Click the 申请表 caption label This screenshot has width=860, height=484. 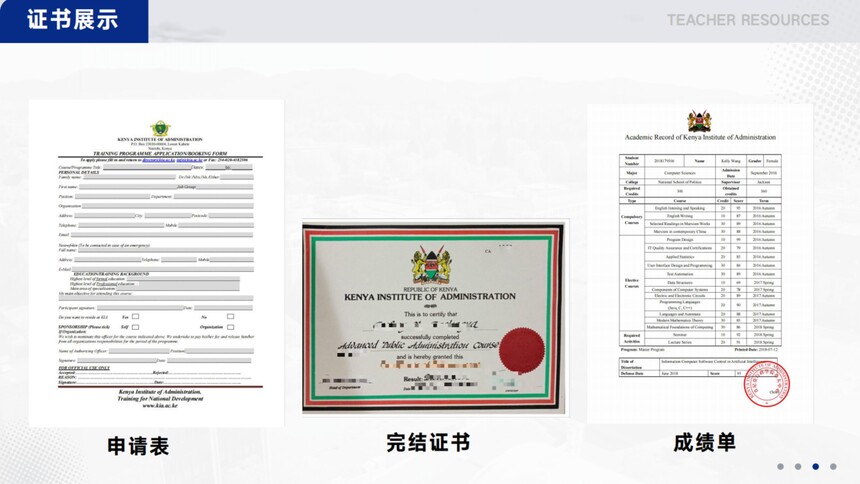tap(138, 446)
